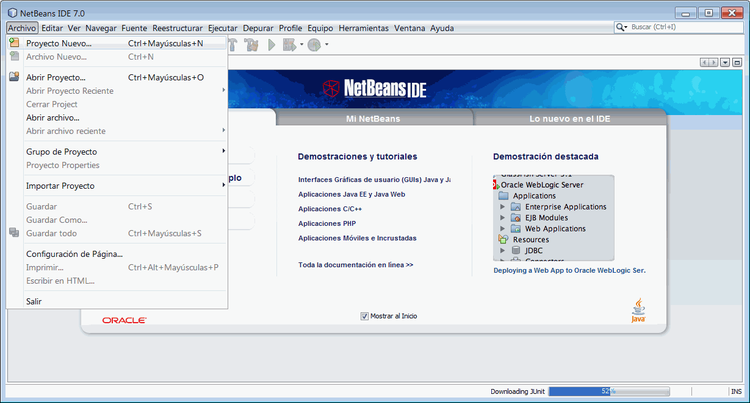Click the magnifier icon in search box
750x403 pixels.
click(x=620, y=27)
